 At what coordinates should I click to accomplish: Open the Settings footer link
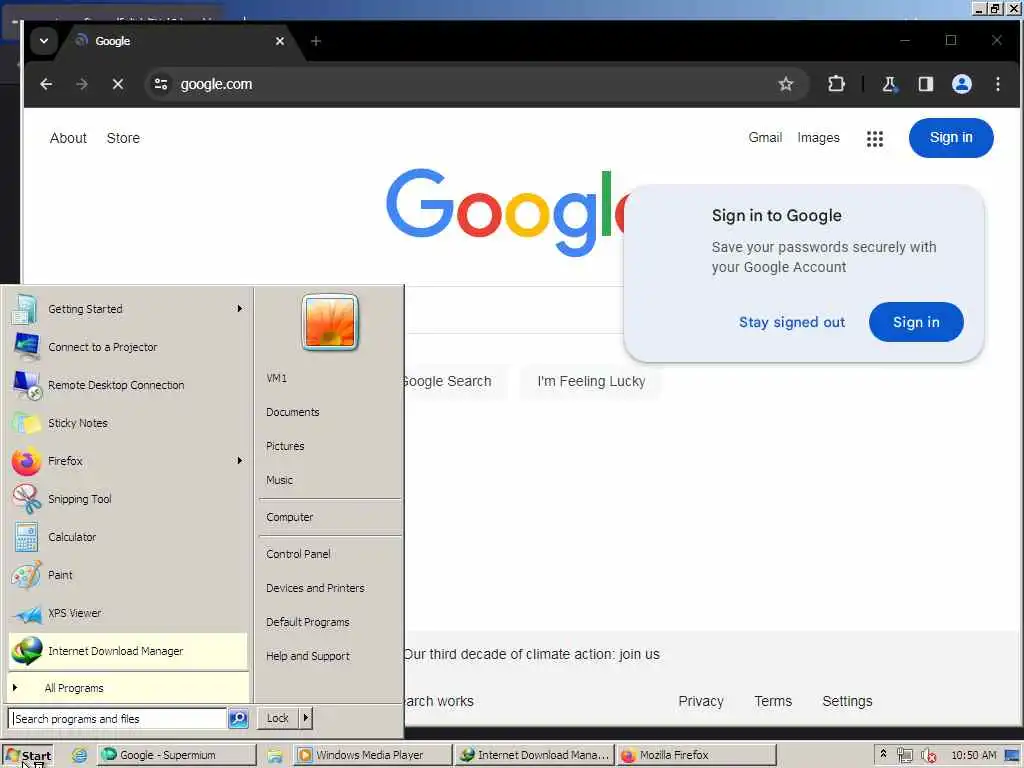click(847, 701)
